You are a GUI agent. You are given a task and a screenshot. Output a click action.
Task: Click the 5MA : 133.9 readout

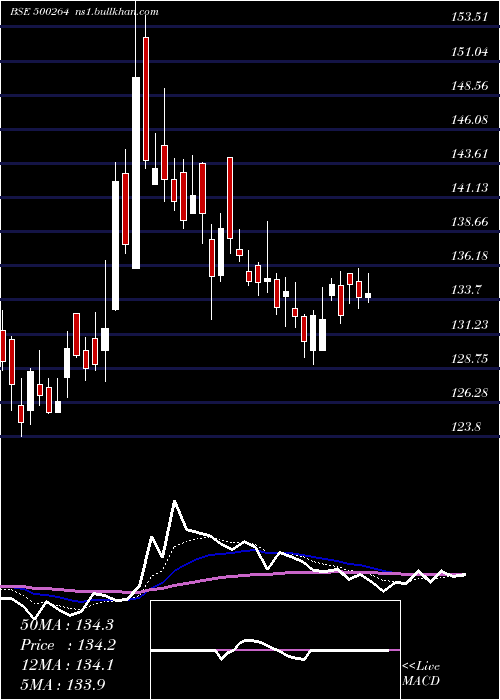click(x=63, y=684)
